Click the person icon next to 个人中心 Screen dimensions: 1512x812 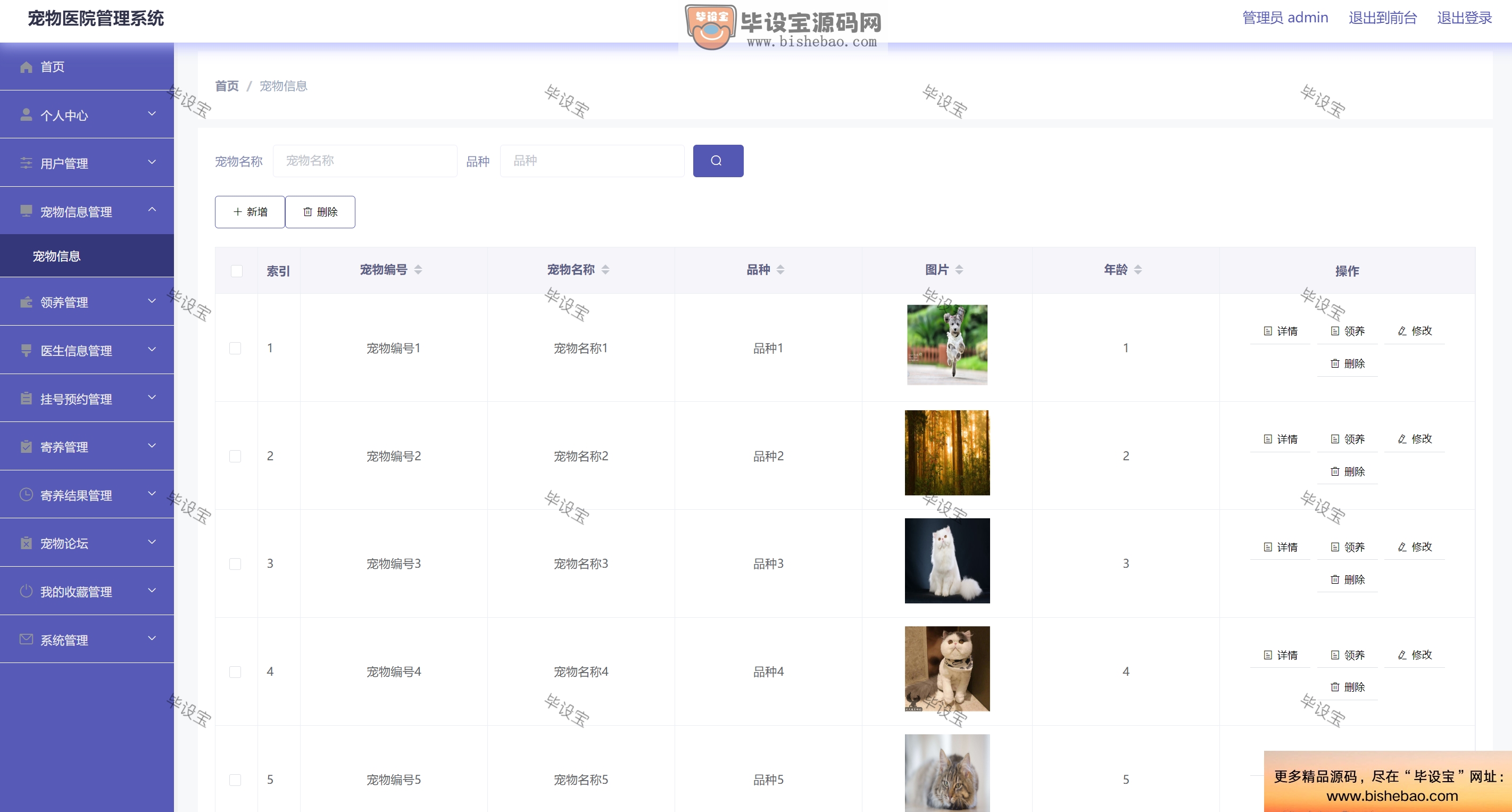click(x=26, y=115)
